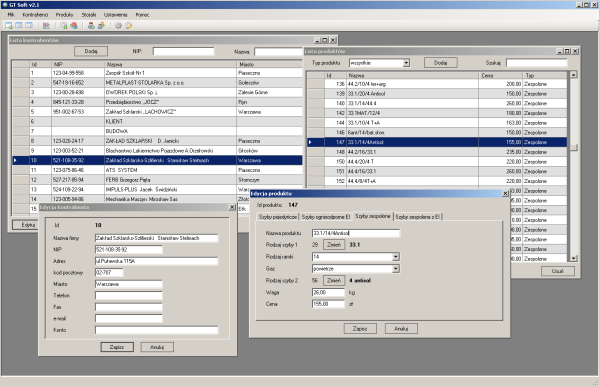Open the Produkty menu
Screen dimensions: 600x387
point(64,15)
